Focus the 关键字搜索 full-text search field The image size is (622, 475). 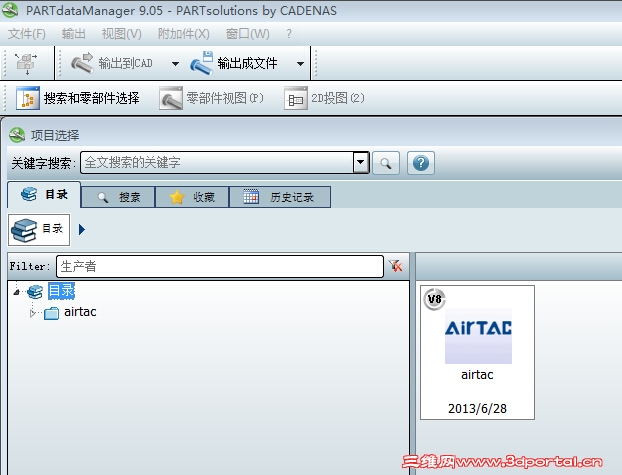click(x=217, y=162)
